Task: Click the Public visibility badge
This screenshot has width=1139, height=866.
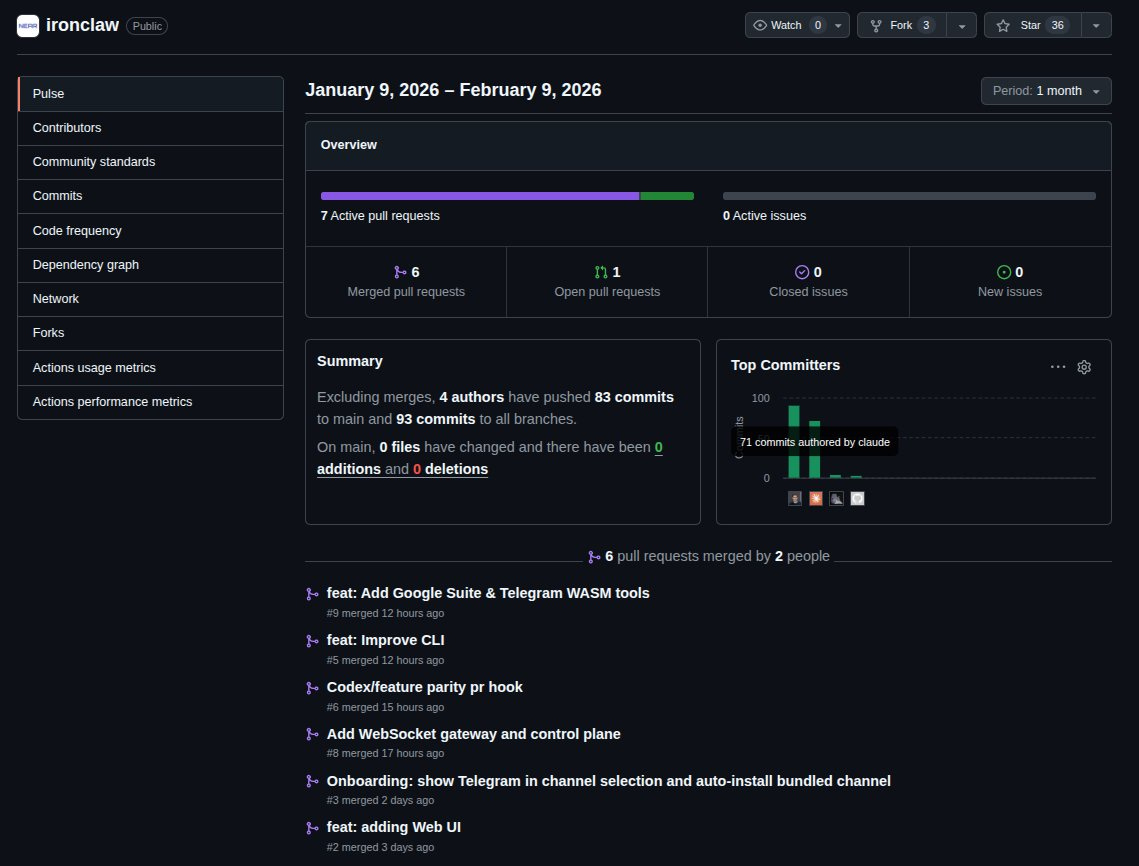Action: point(147,26)
